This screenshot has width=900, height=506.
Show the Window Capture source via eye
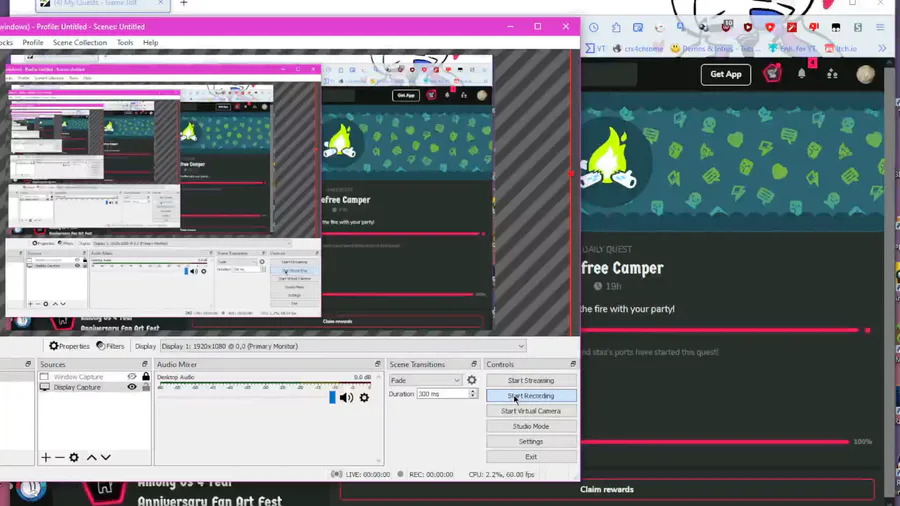coord(132,376)
